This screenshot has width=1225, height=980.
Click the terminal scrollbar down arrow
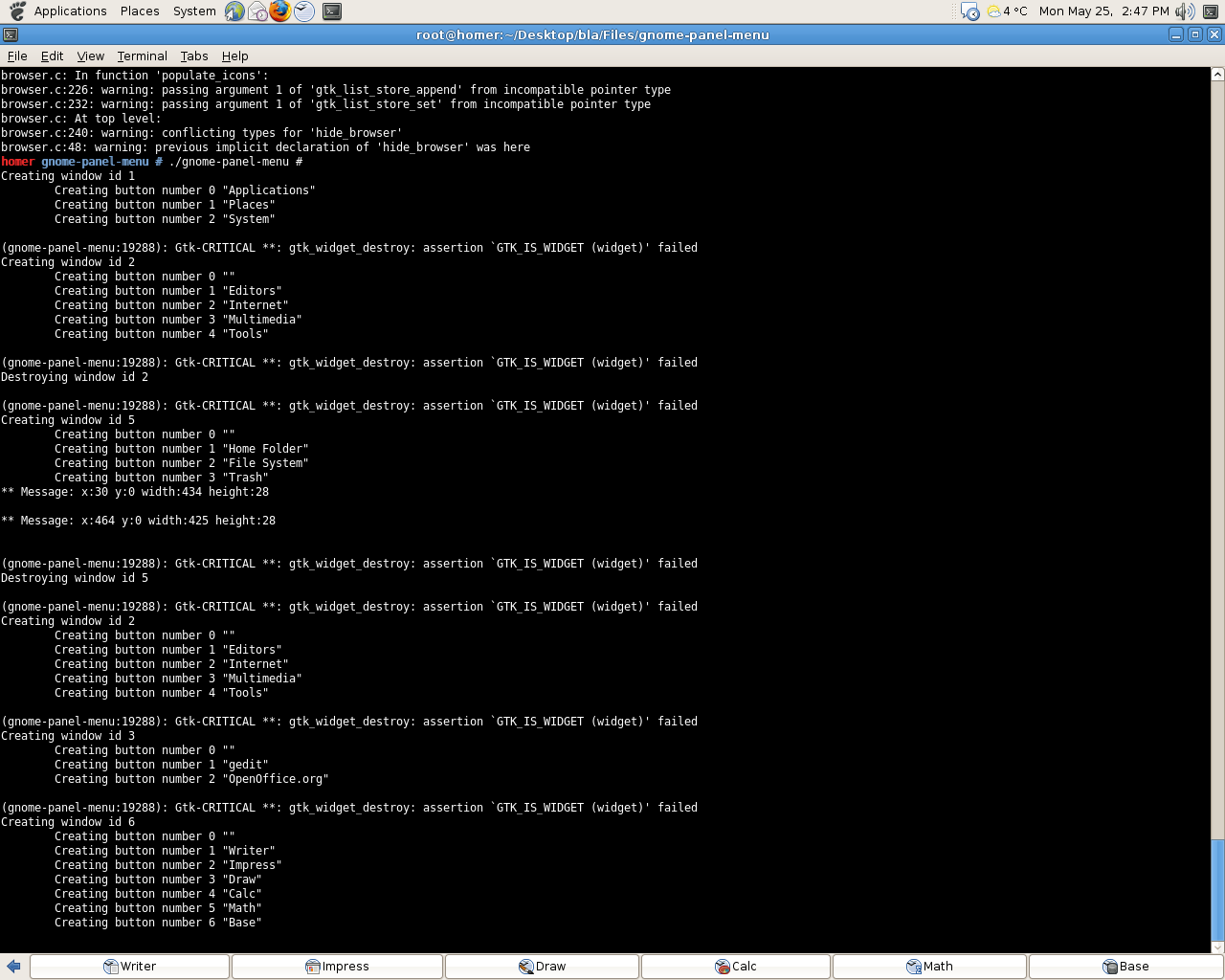click(x=1217, y=947)
